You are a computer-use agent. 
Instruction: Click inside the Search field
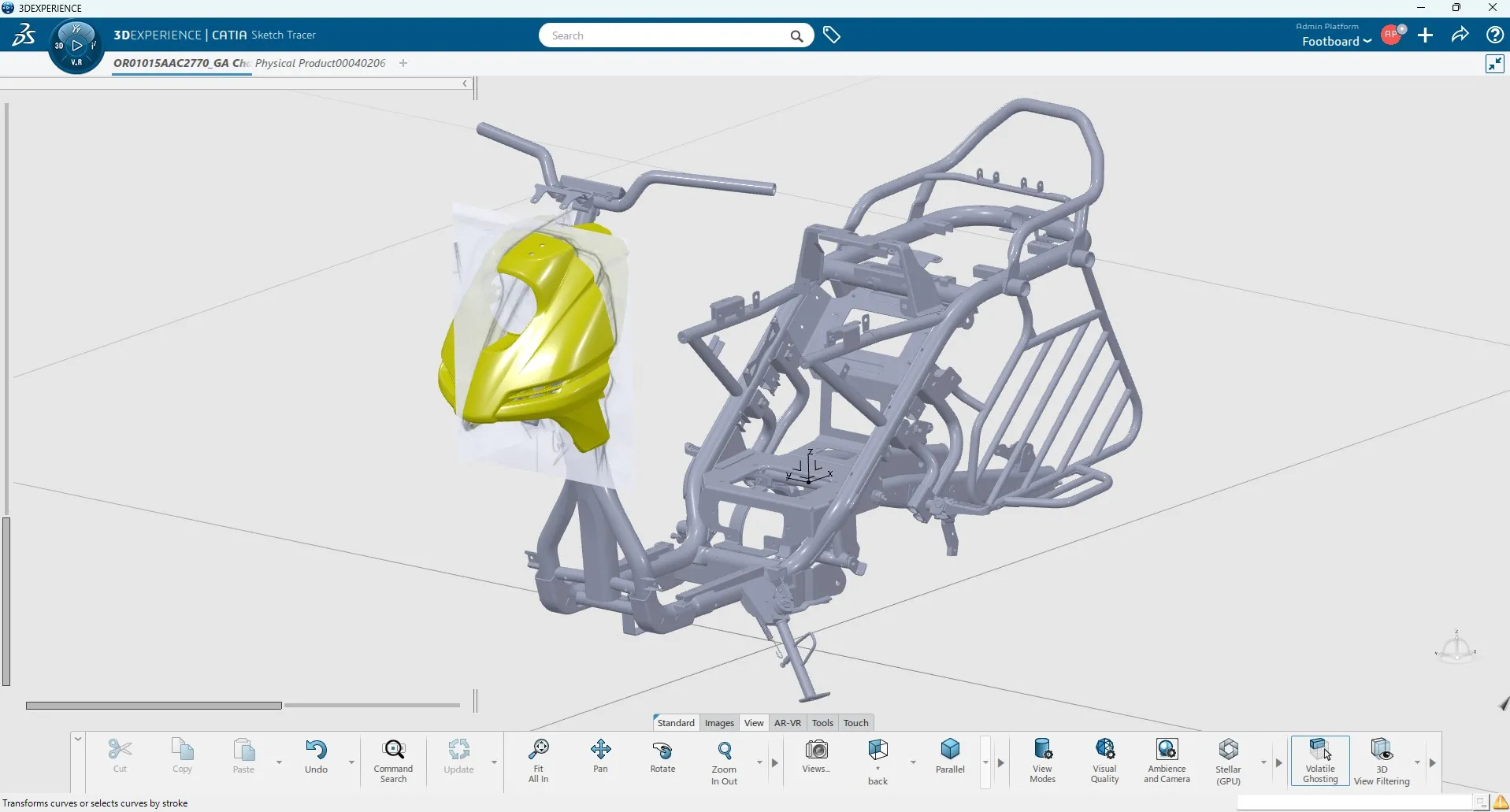673,35
